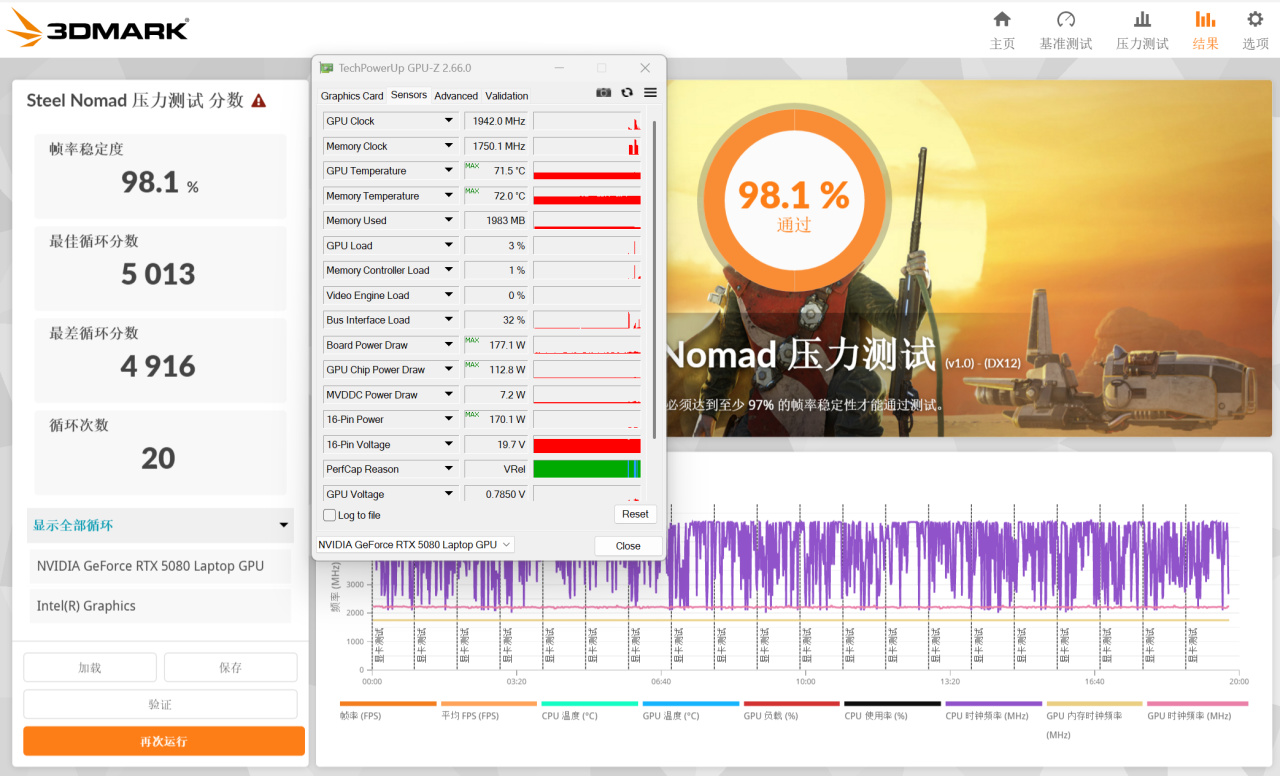Click the 16-Pin Voltage red graph bar
This screenshot has height=776, width=1280.
587,444
